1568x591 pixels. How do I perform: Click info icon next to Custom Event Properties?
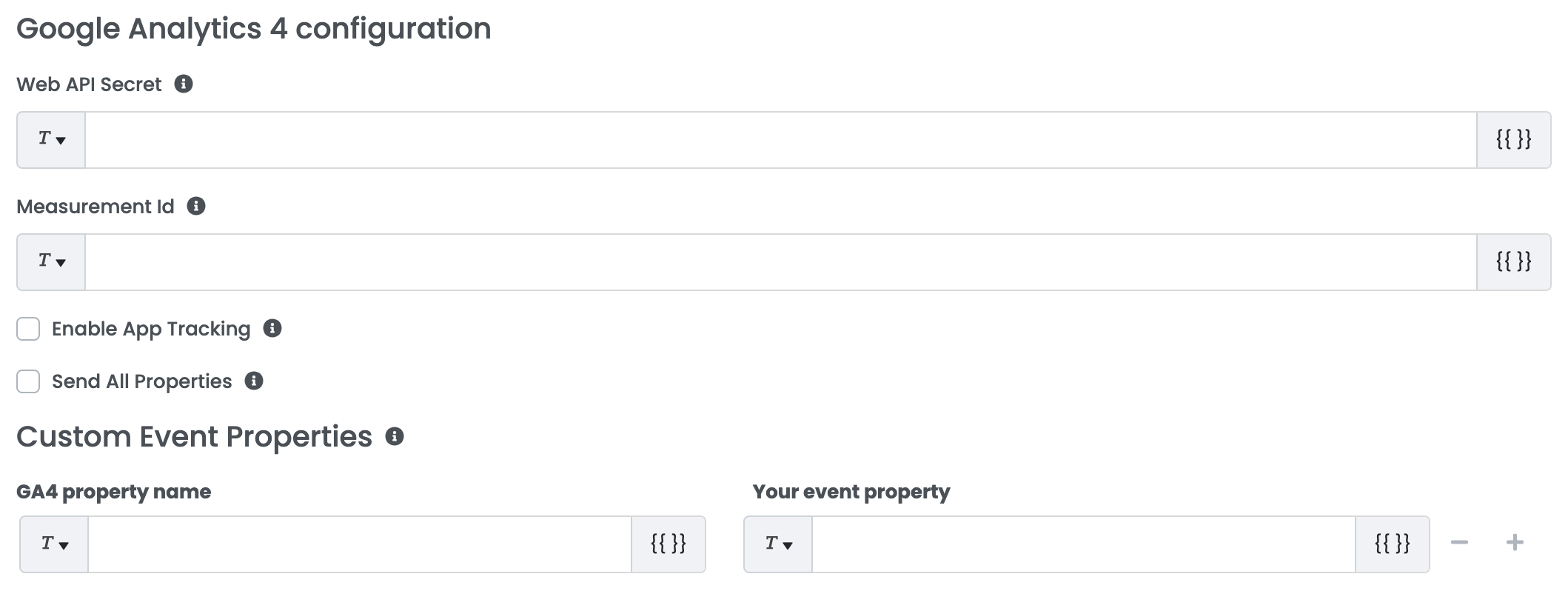(x=395, y=436)
